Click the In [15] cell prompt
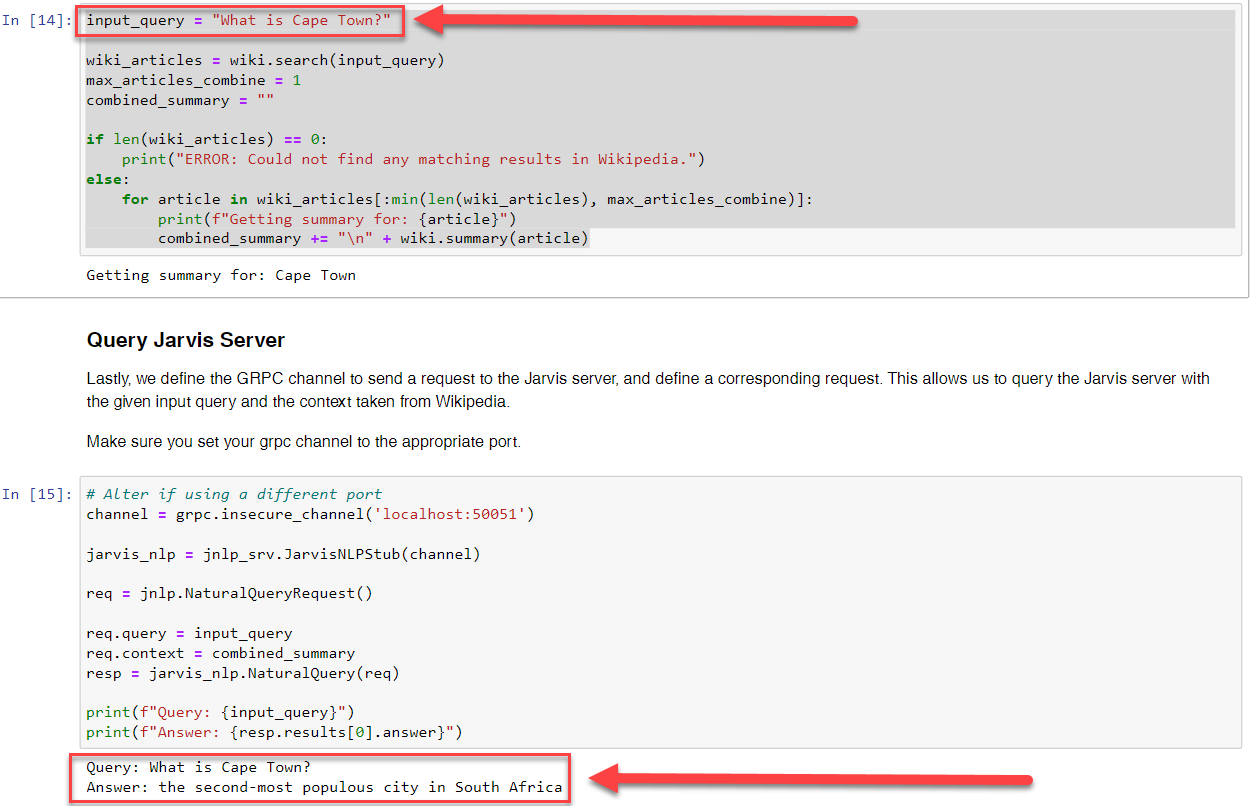 coord(37,494)
